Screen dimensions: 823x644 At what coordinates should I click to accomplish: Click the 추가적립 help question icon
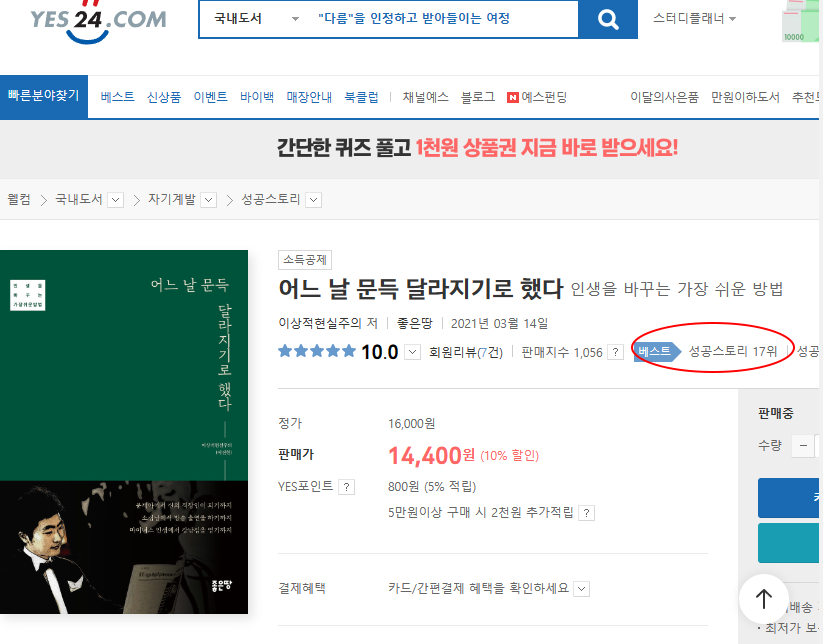click(587, 513)
